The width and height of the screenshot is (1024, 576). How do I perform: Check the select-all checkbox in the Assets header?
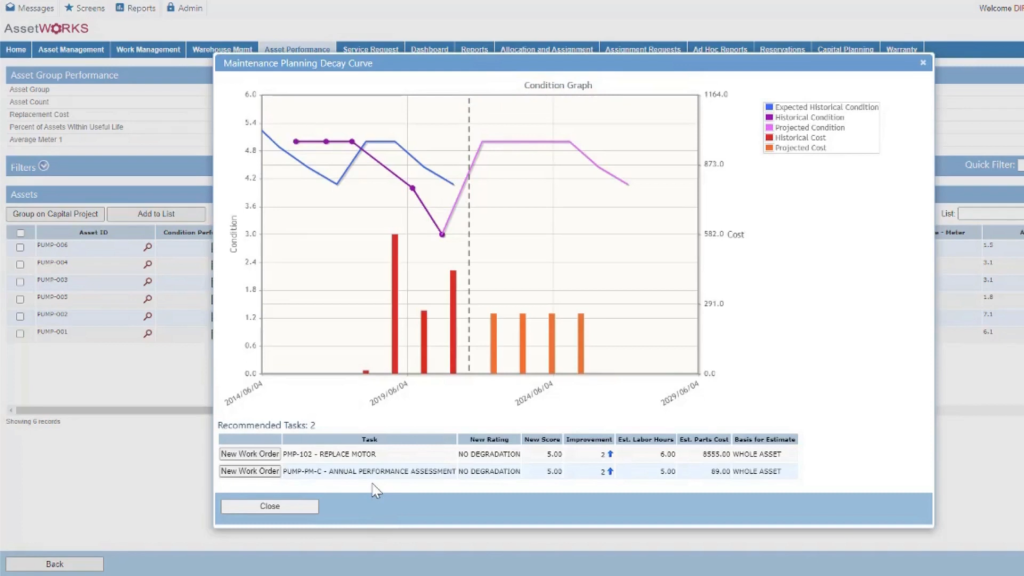21,233
